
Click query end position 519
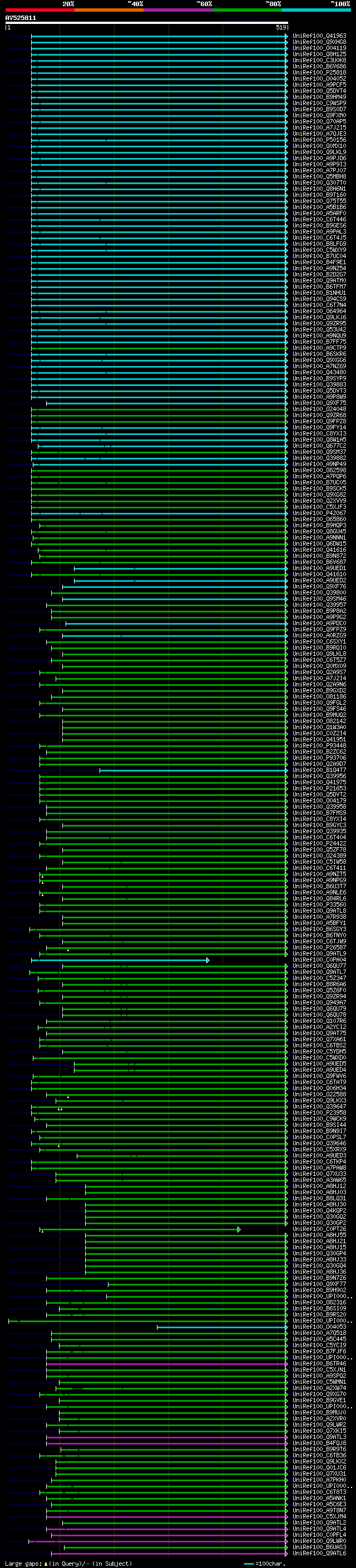click(x=281, y=27)
